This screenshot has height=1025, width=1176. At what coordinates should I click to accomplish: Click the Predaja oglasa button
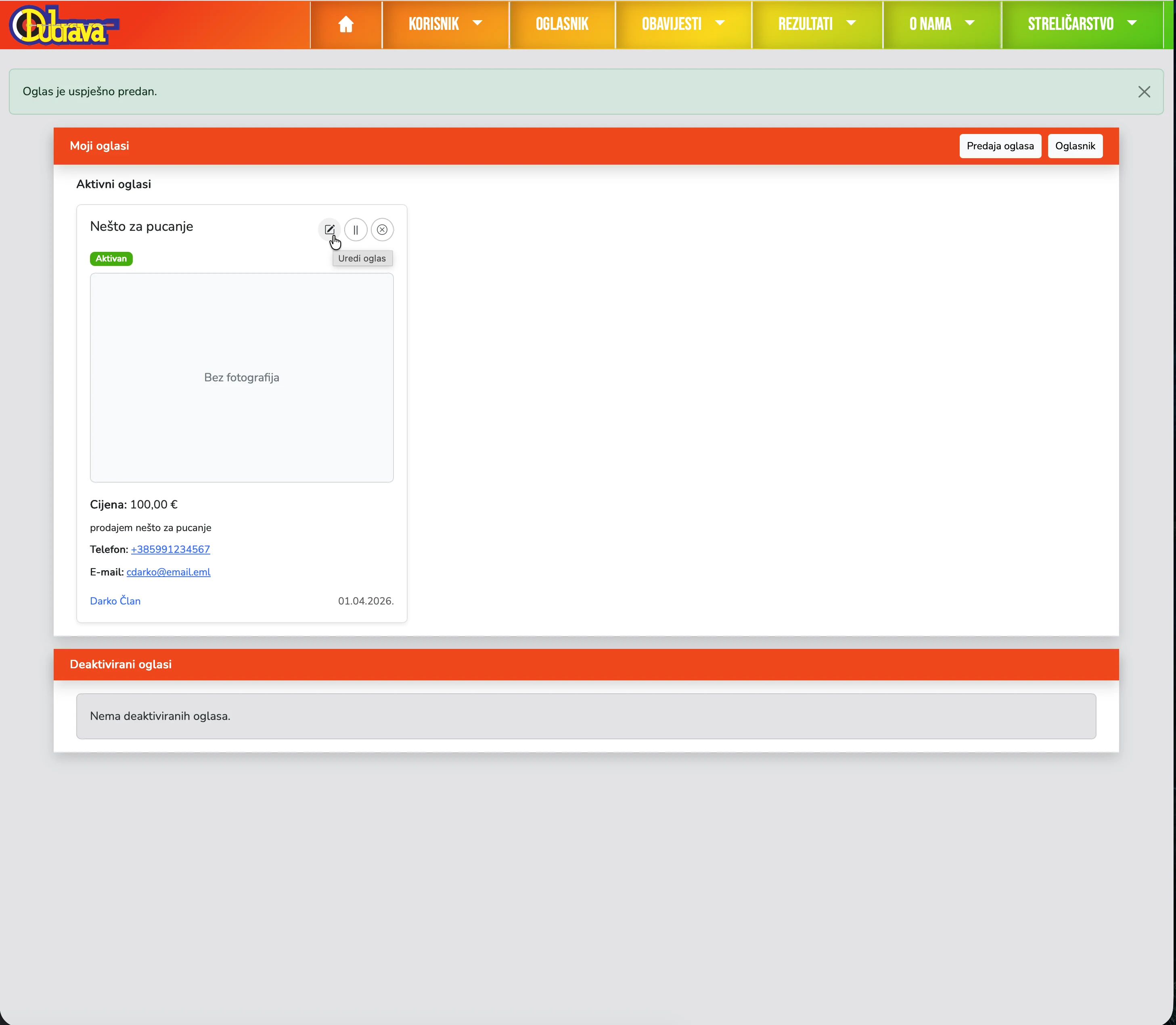point(1000,146)
